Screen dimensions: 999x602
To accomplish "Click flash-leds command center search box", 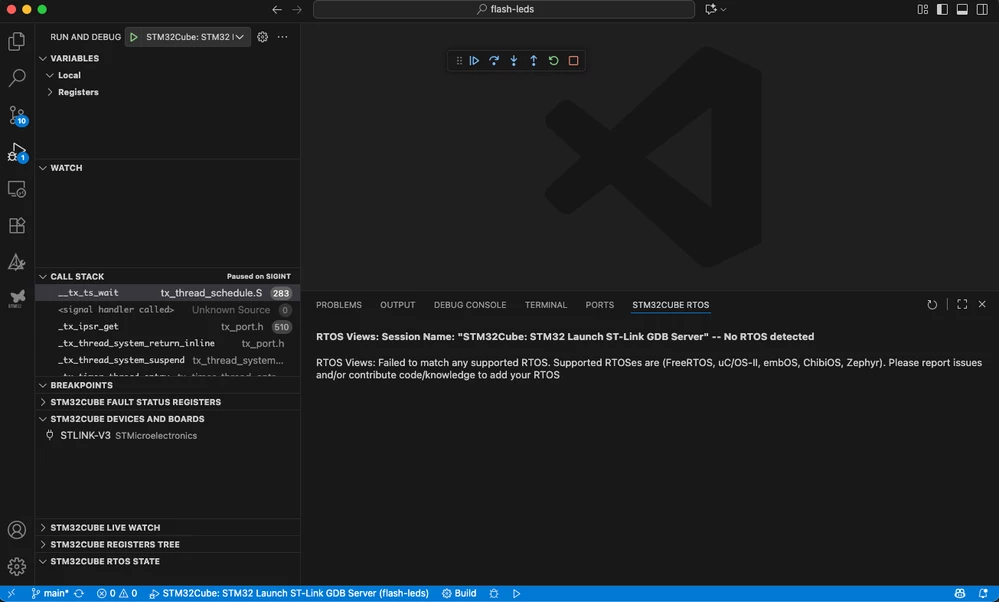I will (x=504, y=10).
